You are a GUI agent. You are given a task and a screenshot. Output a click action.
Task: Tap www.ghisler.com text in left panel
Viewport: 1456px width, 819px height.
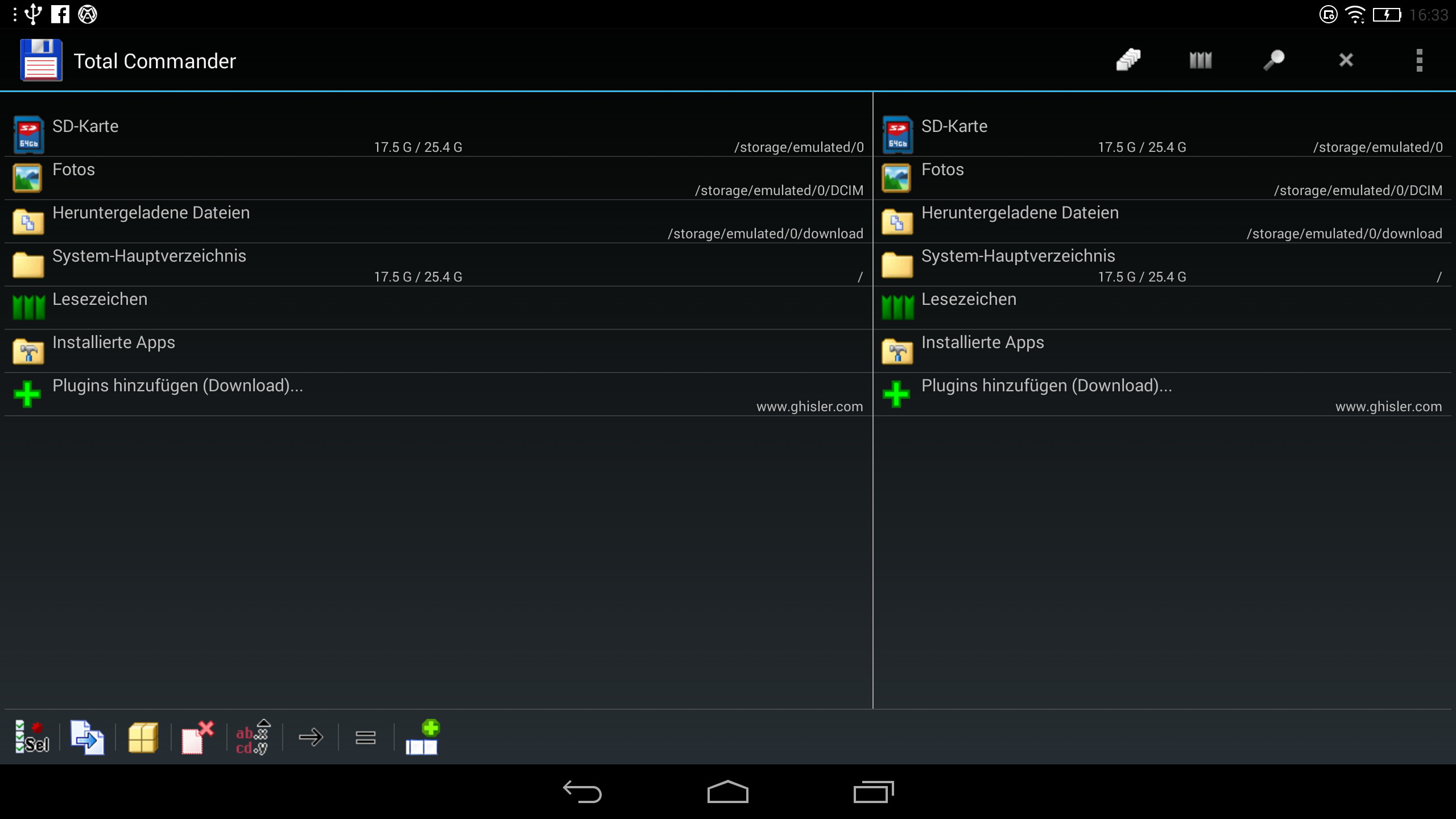810,407
